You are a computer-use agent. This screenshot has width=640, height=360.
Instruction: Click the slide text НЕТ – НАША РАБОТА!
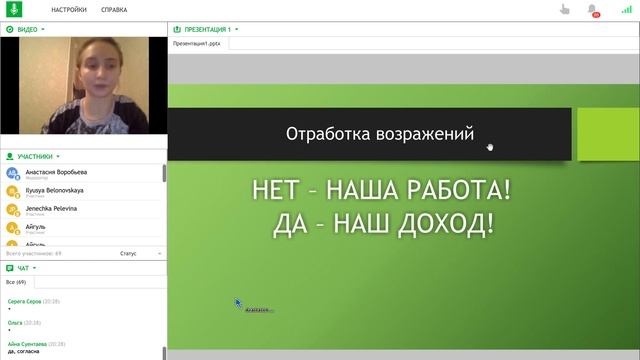[382, 190]
